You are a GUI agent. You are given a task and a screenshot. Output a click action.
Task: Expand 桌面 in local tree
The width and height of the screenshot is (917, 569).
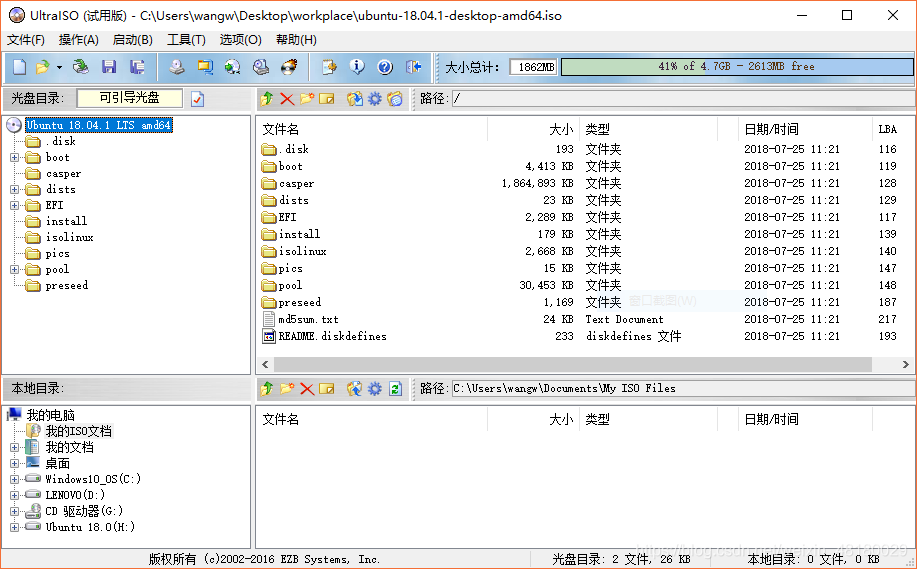[x=15, y=464]
